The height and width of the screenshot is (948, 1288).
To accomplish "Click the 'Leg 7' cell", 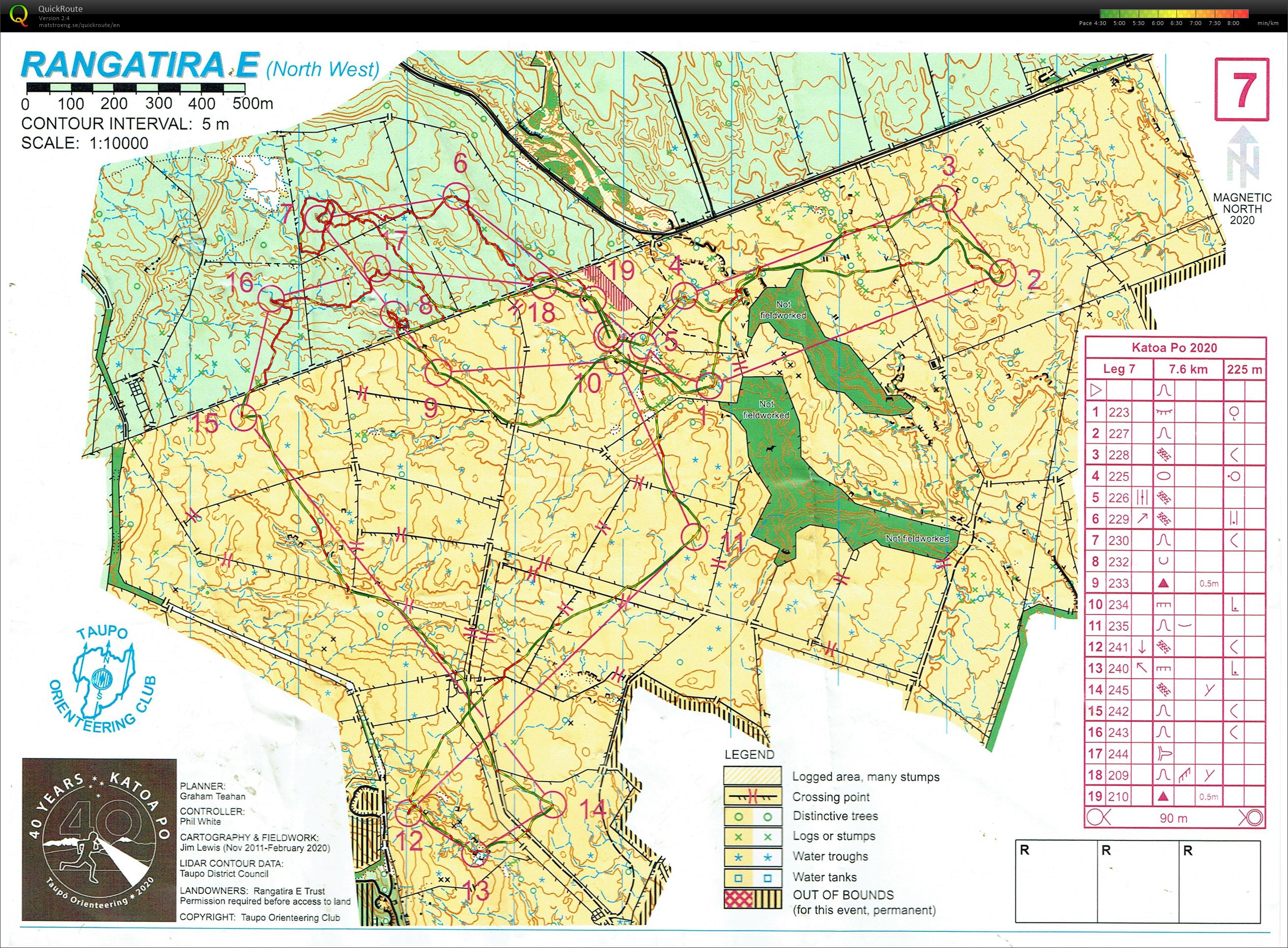I will tap(1119, 369).
